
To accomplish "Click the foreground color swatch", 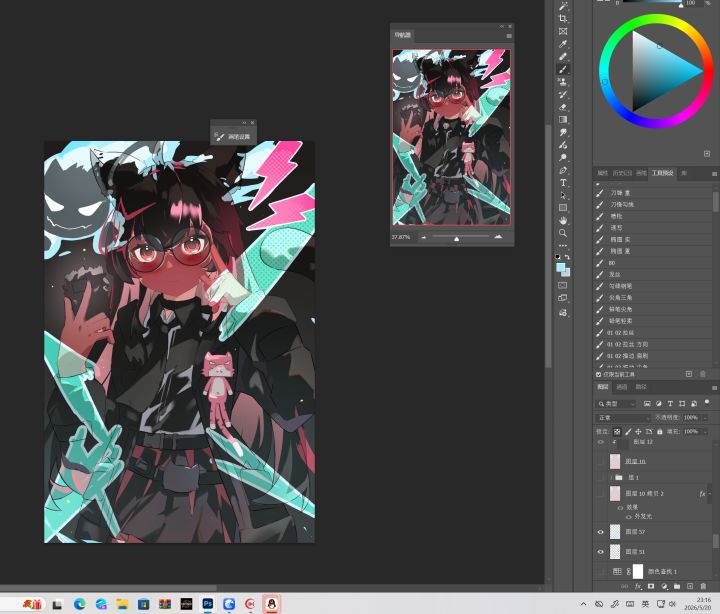I will (x=560, y=267).
